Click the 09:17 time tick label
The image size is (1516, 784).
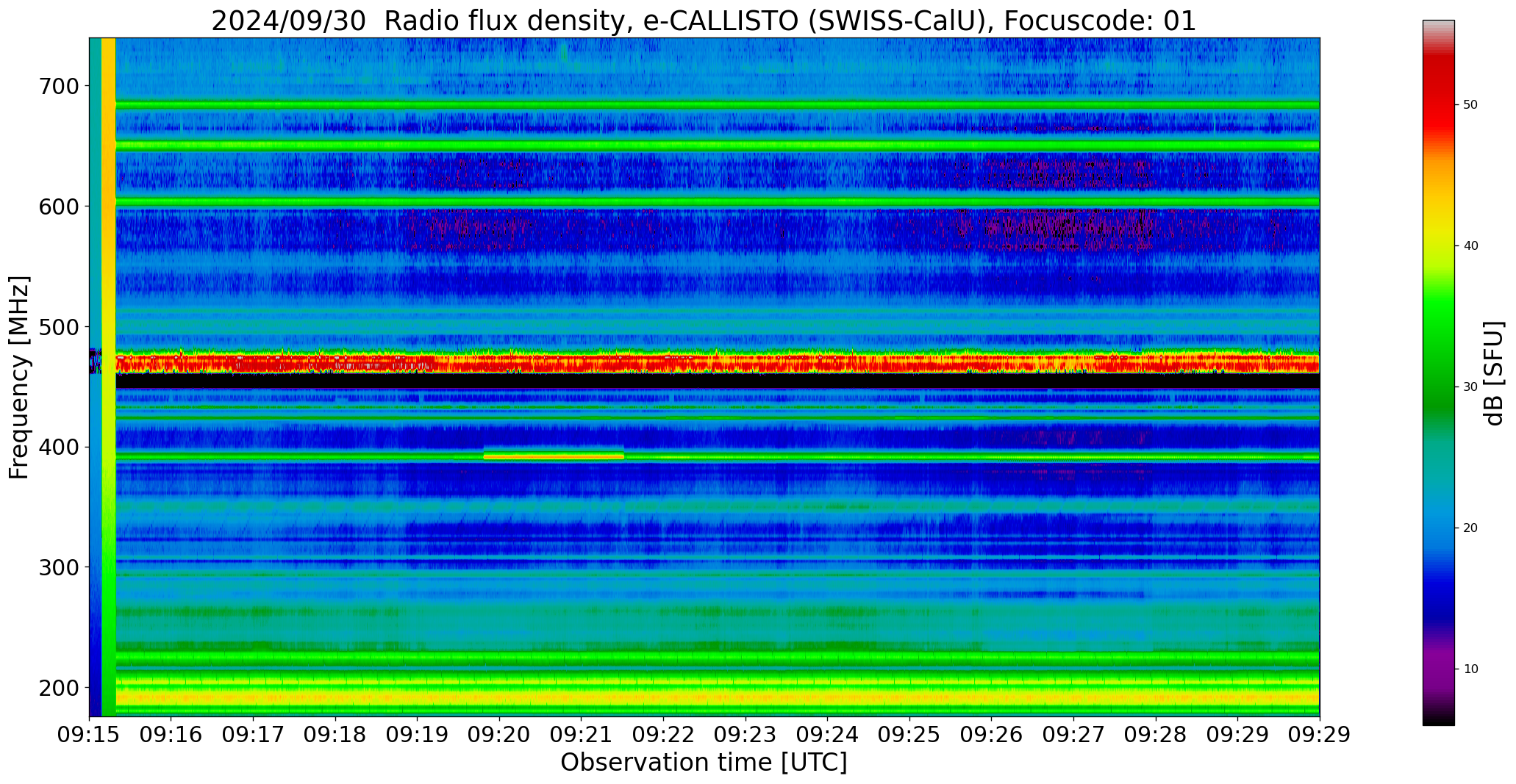254,735
